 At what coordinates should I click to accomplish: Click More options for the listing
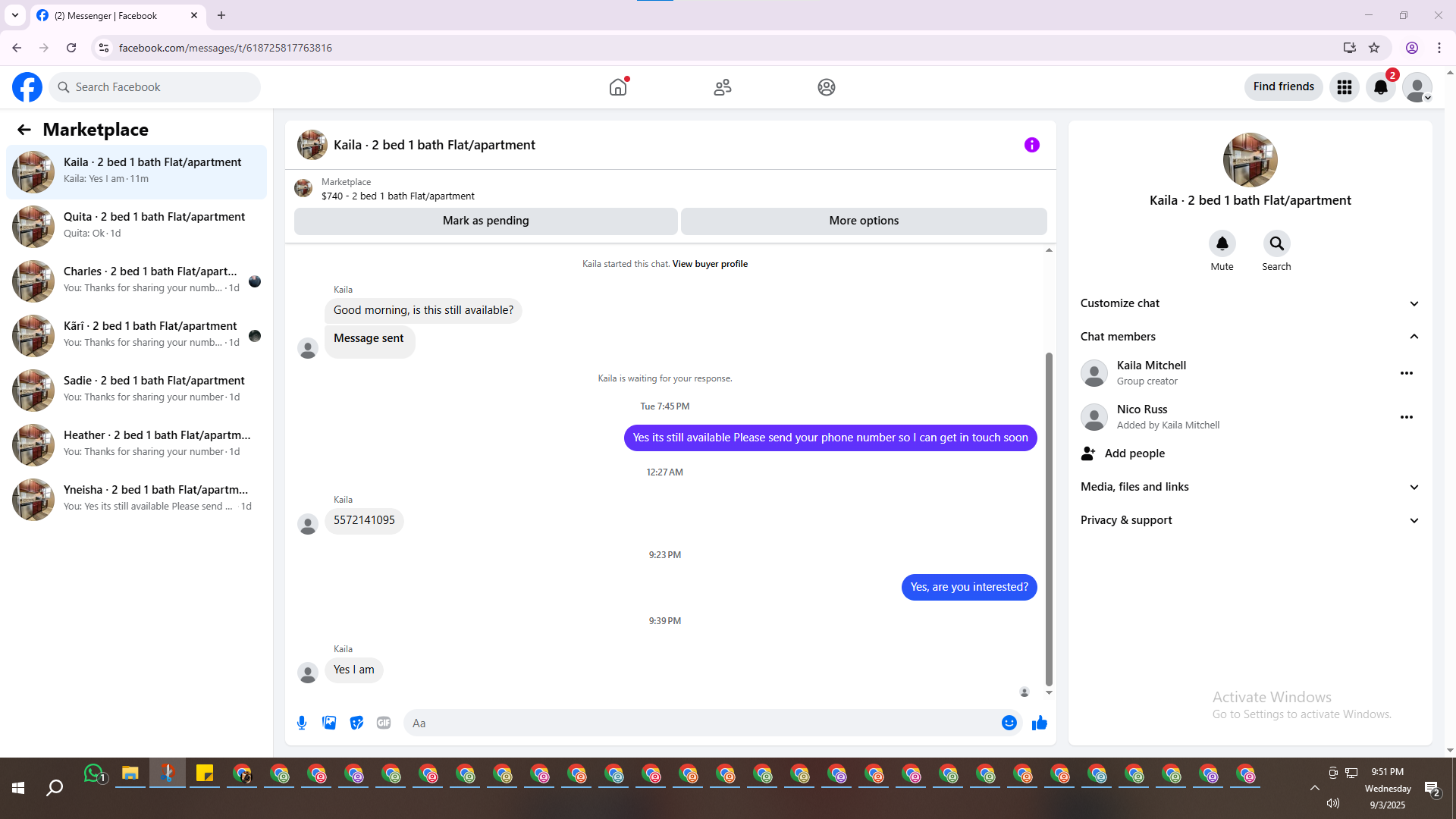[x=864, y=221]
